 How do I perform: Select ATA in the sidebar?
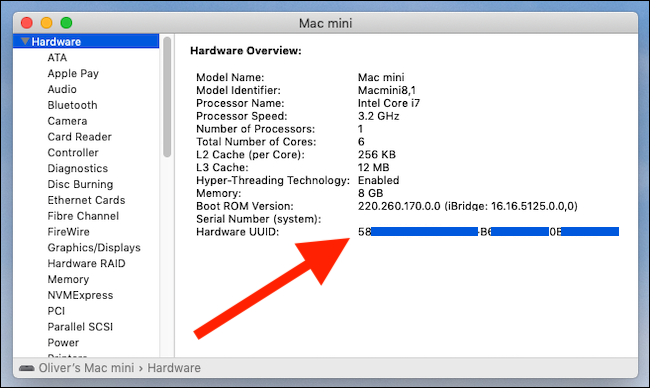[x=57, y=58]
